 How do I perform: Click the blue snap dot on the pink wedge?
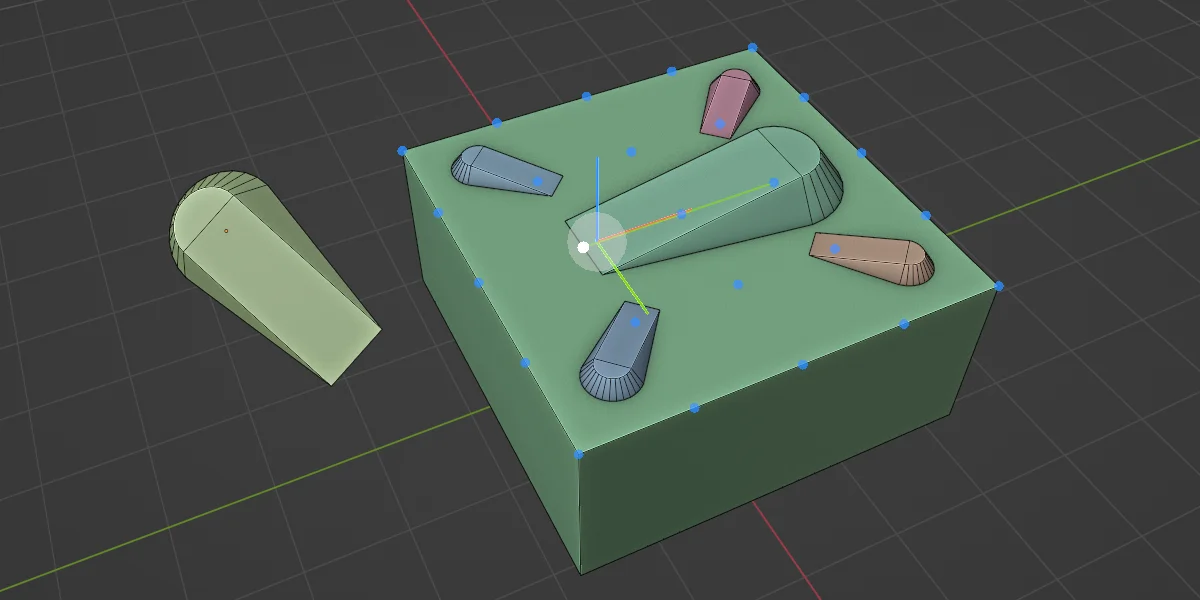click(x=719, y=124)
